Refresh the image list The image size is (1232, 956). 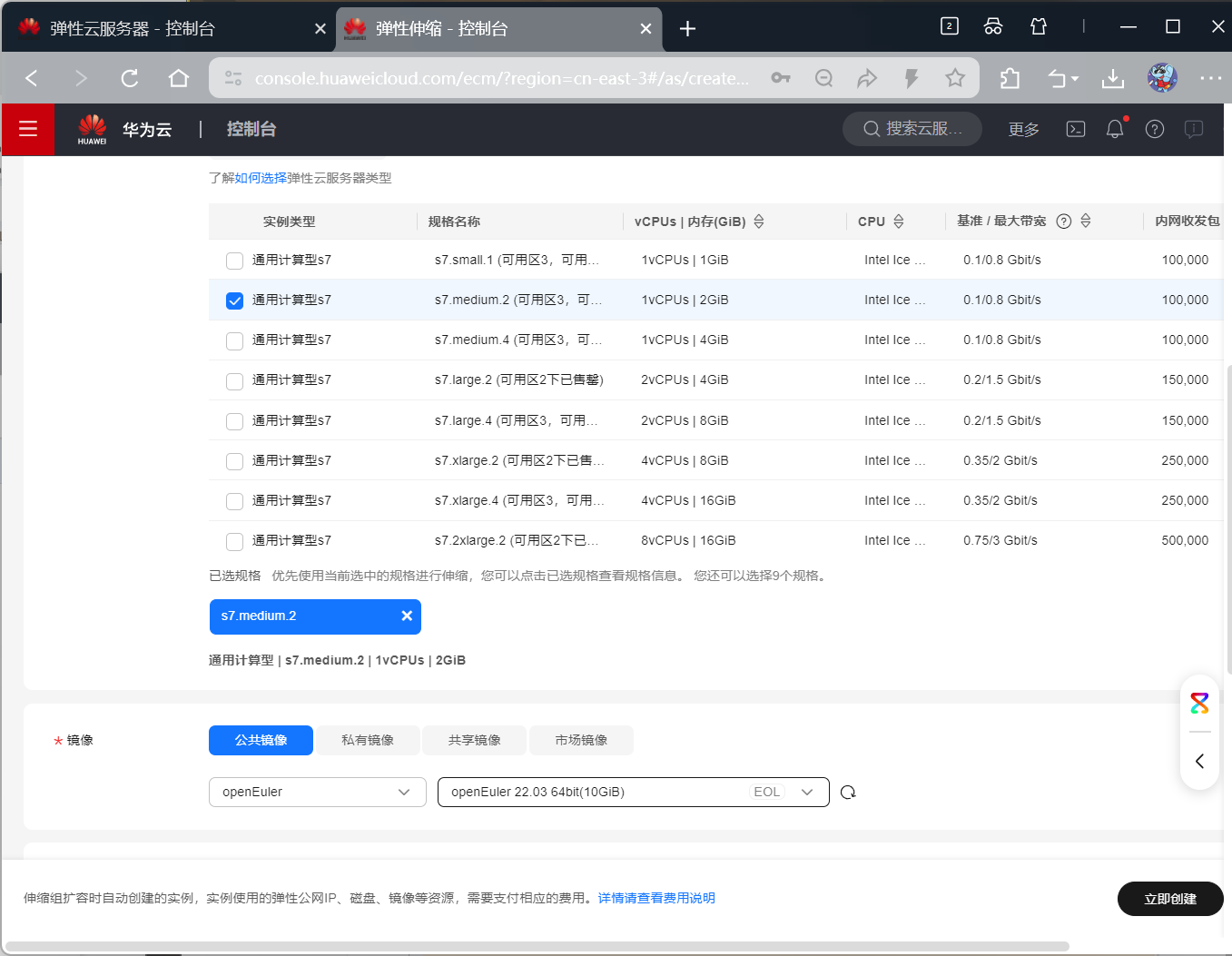pyautogui.click(x=848, y=792)
